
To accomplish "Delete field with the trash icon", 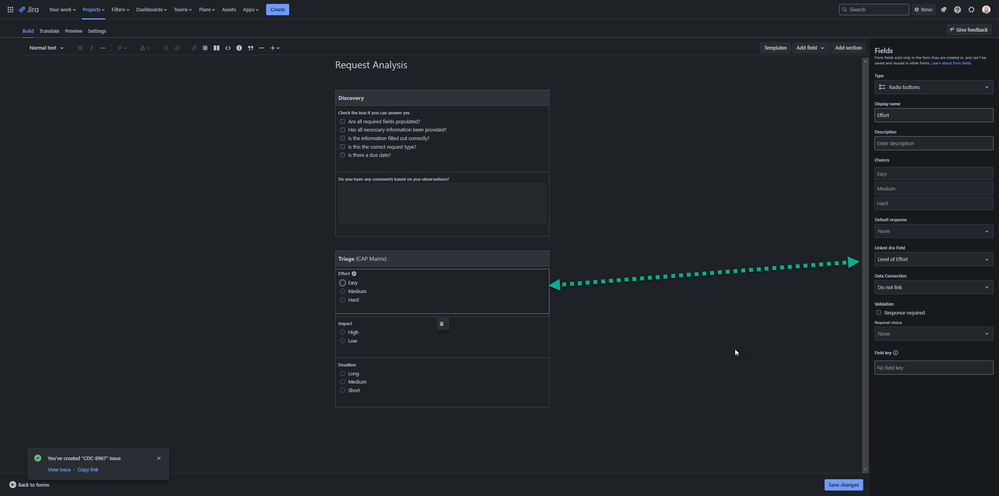I will point(442,324).
